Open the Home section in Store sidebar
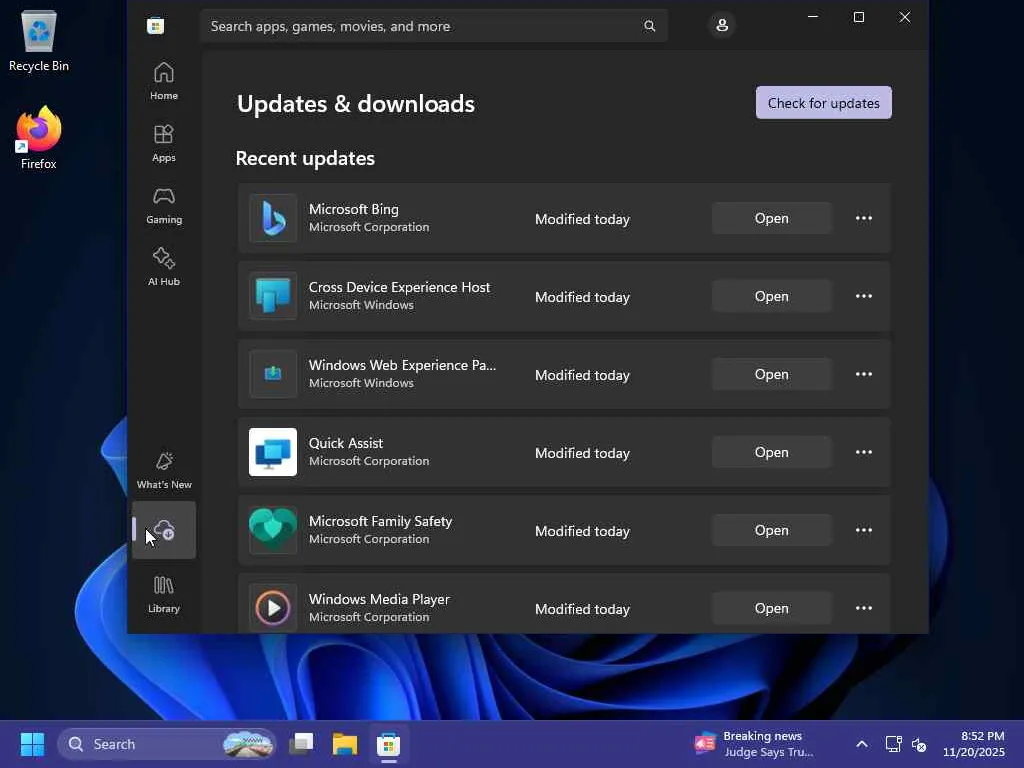1024x768 pixels. click(x=163, y=81)
